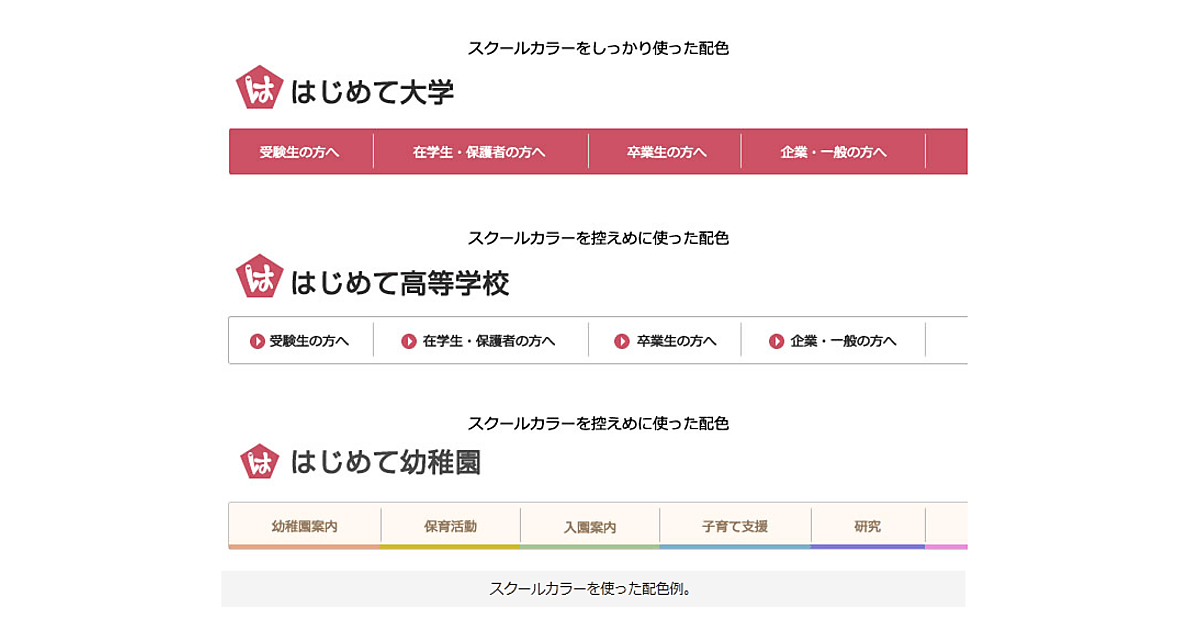The image size is (1200, 630).
Task: Click arrow icon beside white 受験生の方へ
Action: [257, 341]
